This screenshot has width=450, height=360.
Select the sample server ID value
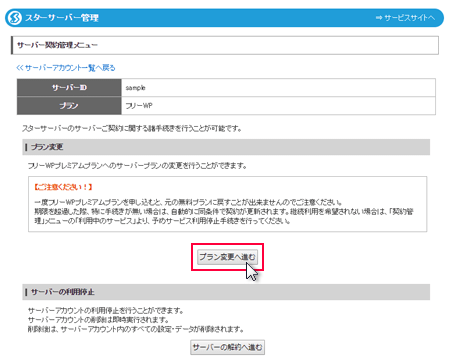coord(135,88)
